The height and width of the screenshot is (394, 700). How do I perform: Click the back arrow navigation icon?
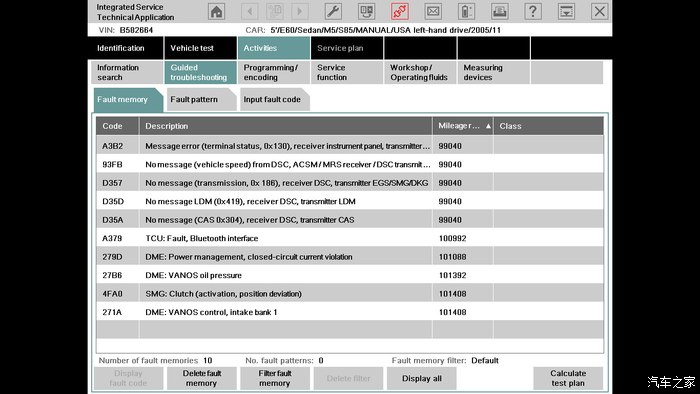coord(250,12)
